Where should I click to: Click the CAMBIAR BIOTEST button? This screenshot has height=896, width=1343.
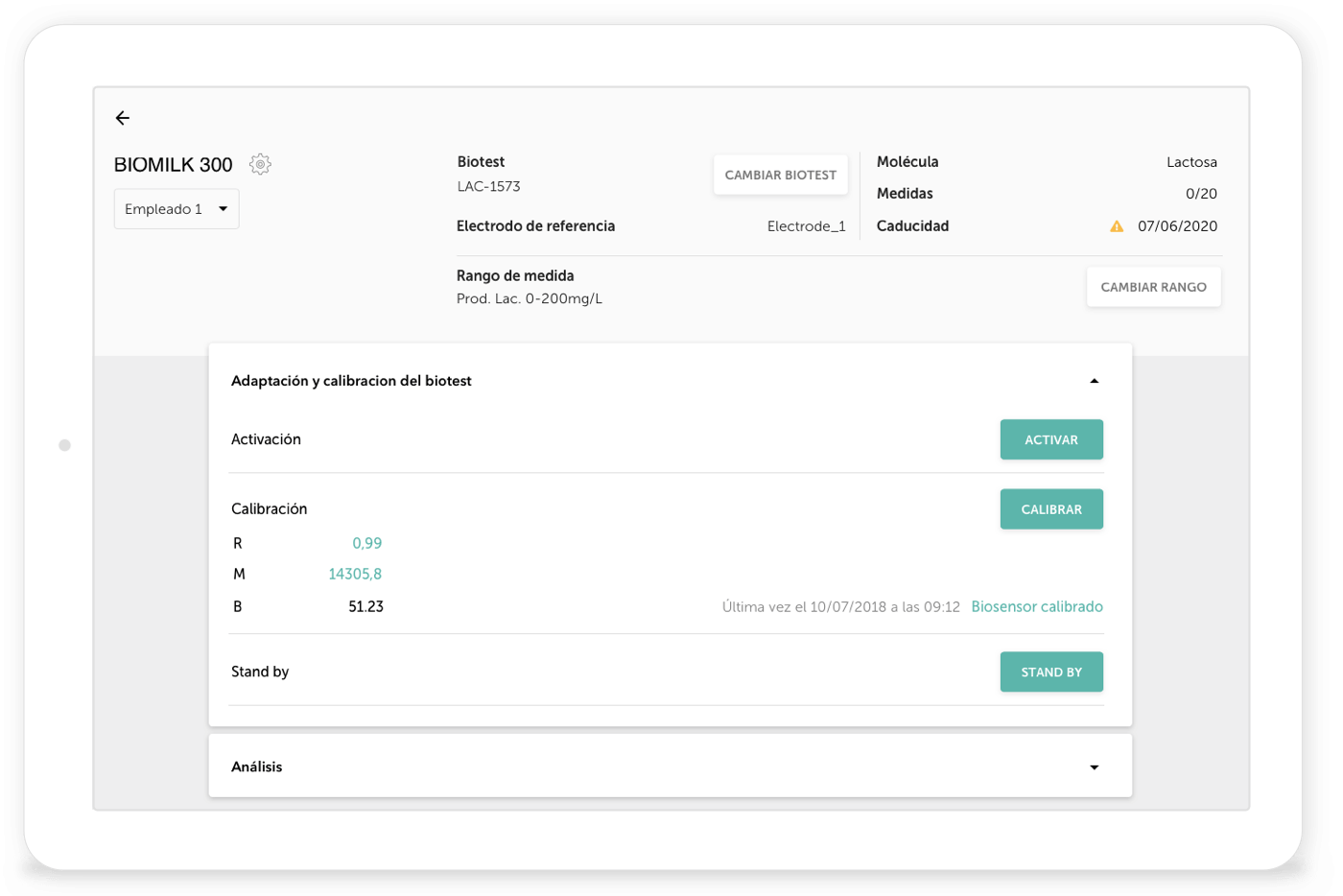[x=780, y=175]
